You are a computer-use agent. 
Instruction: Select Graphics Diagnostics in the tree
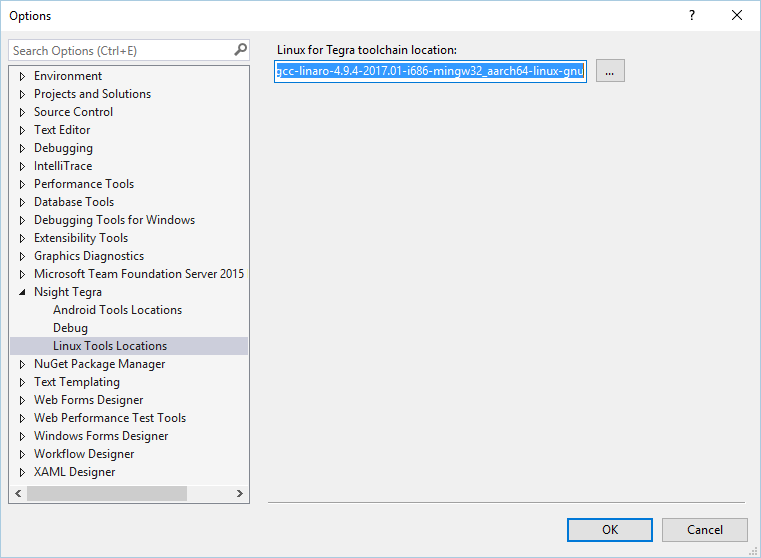pos(89,256)
